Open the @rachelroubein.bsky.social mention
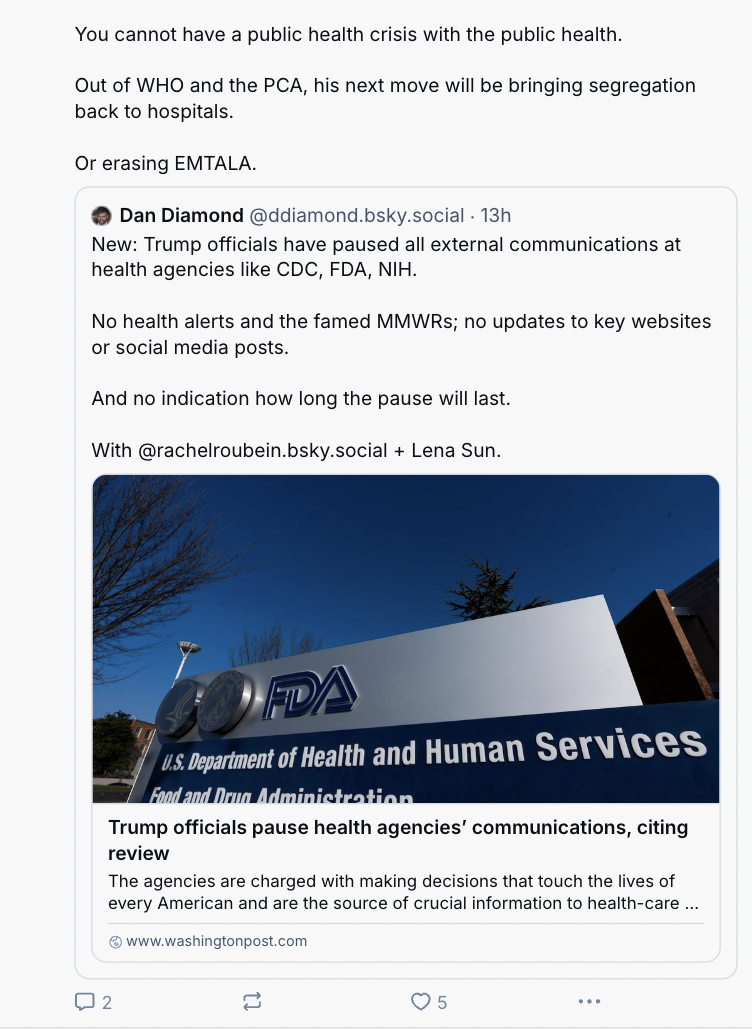 coord(262,451)
